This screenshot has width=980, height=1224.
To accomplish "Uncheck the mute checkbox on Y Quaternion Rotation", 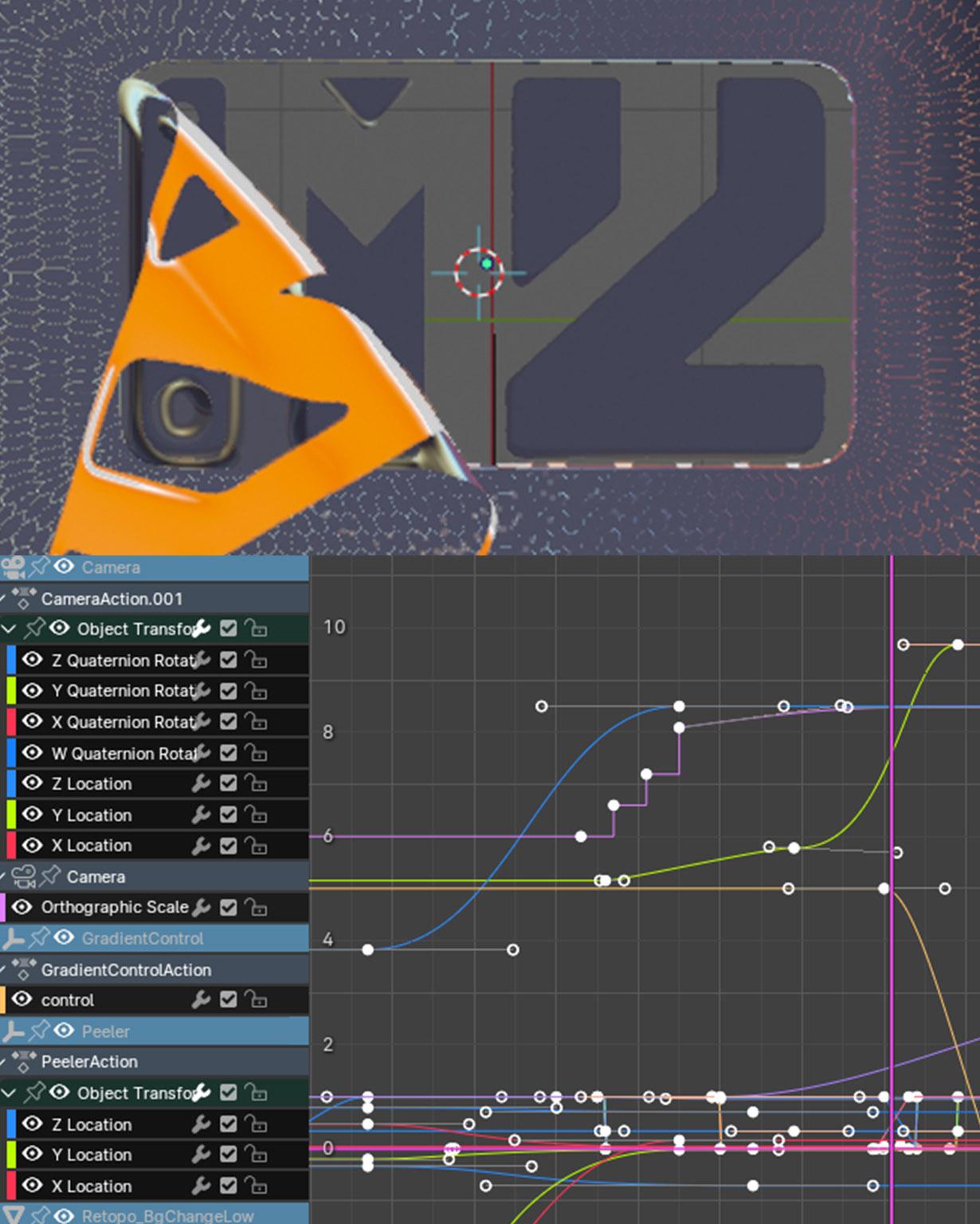I will [x=228, y=690].
